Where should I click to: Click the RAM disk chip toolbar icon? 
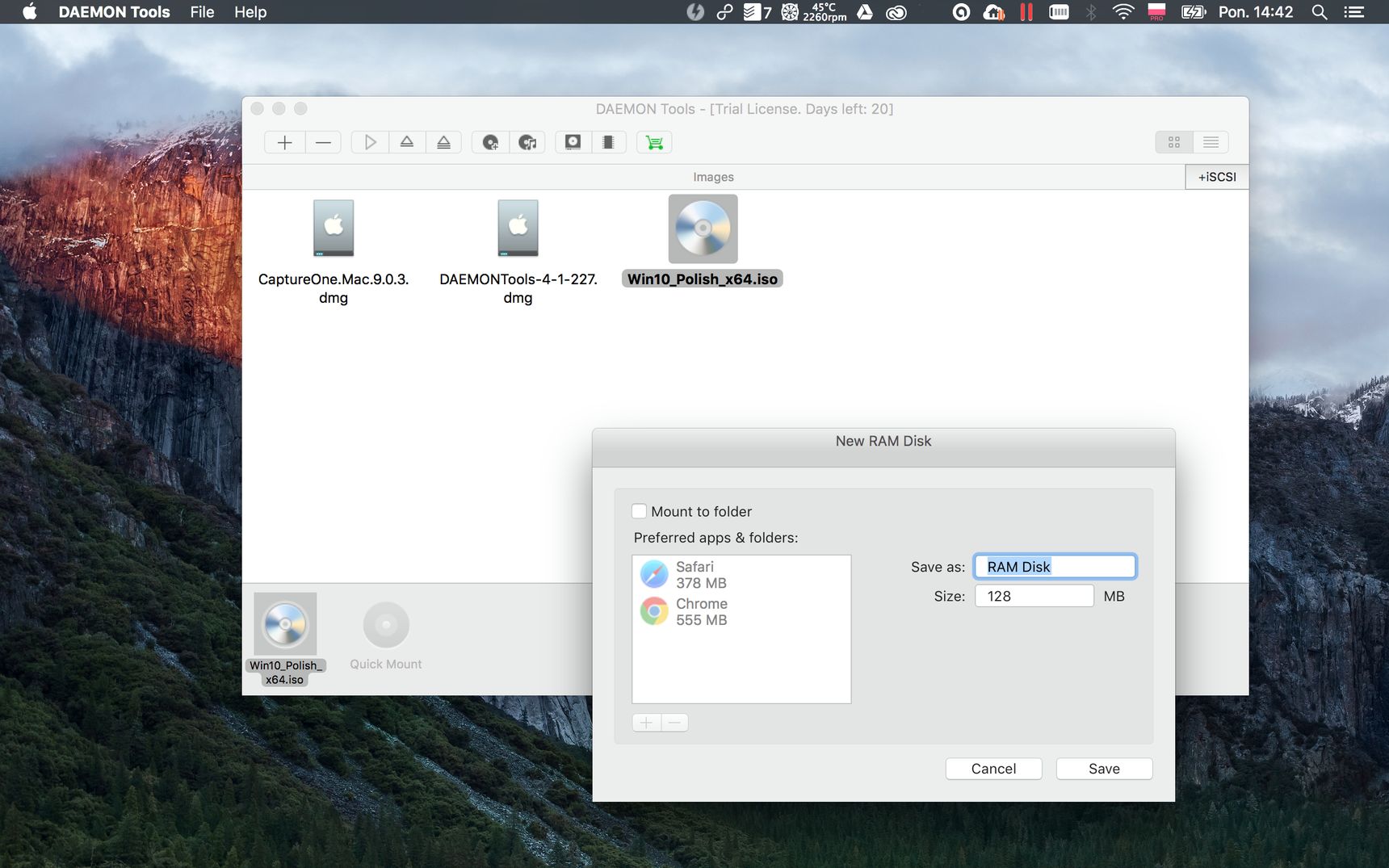(608, 142)
